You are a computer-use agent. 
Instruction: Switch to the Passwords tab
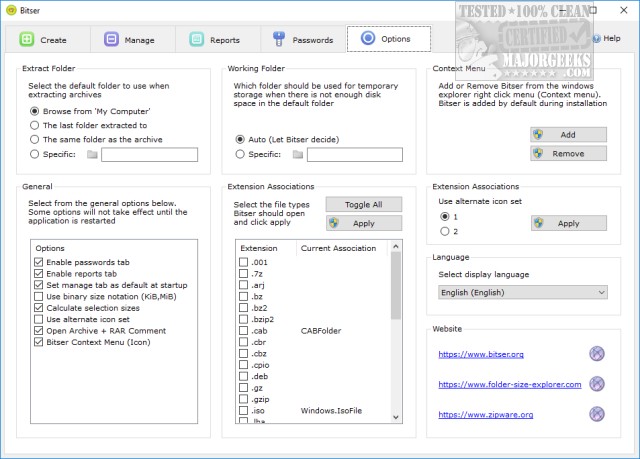303,39
